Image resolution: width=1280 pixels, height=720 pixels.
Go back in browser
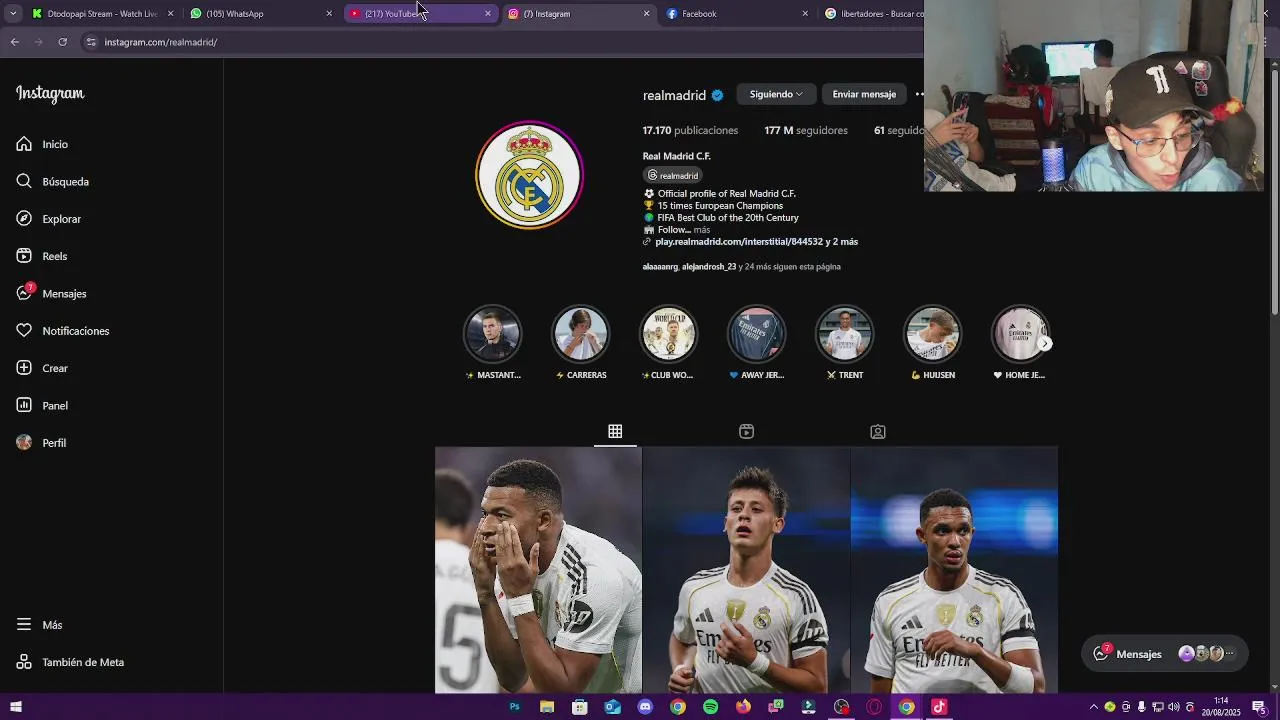(14, 42)
